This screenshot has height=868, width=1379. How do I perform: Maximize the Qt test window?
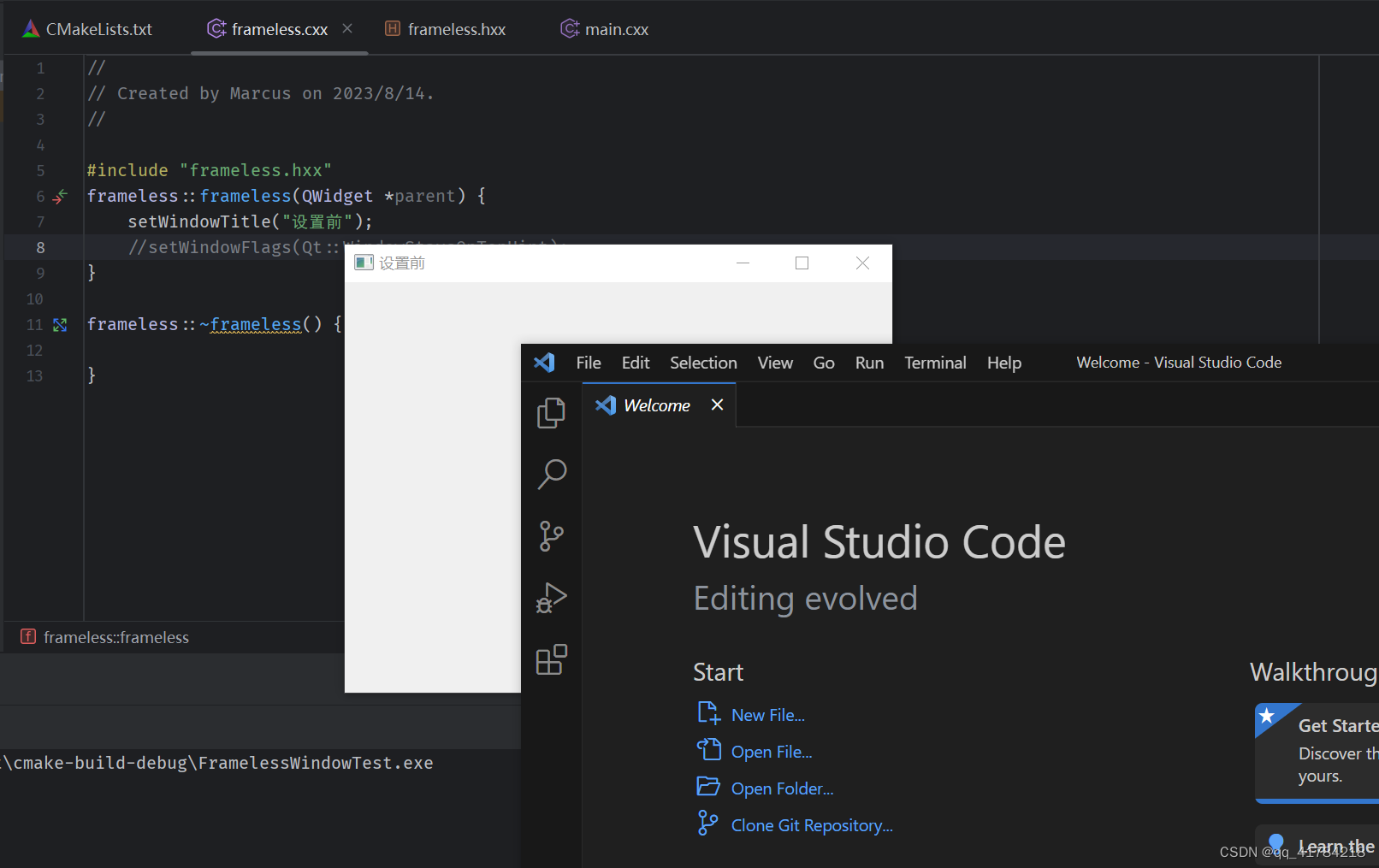pyautogui.click(x=802, y=263)
